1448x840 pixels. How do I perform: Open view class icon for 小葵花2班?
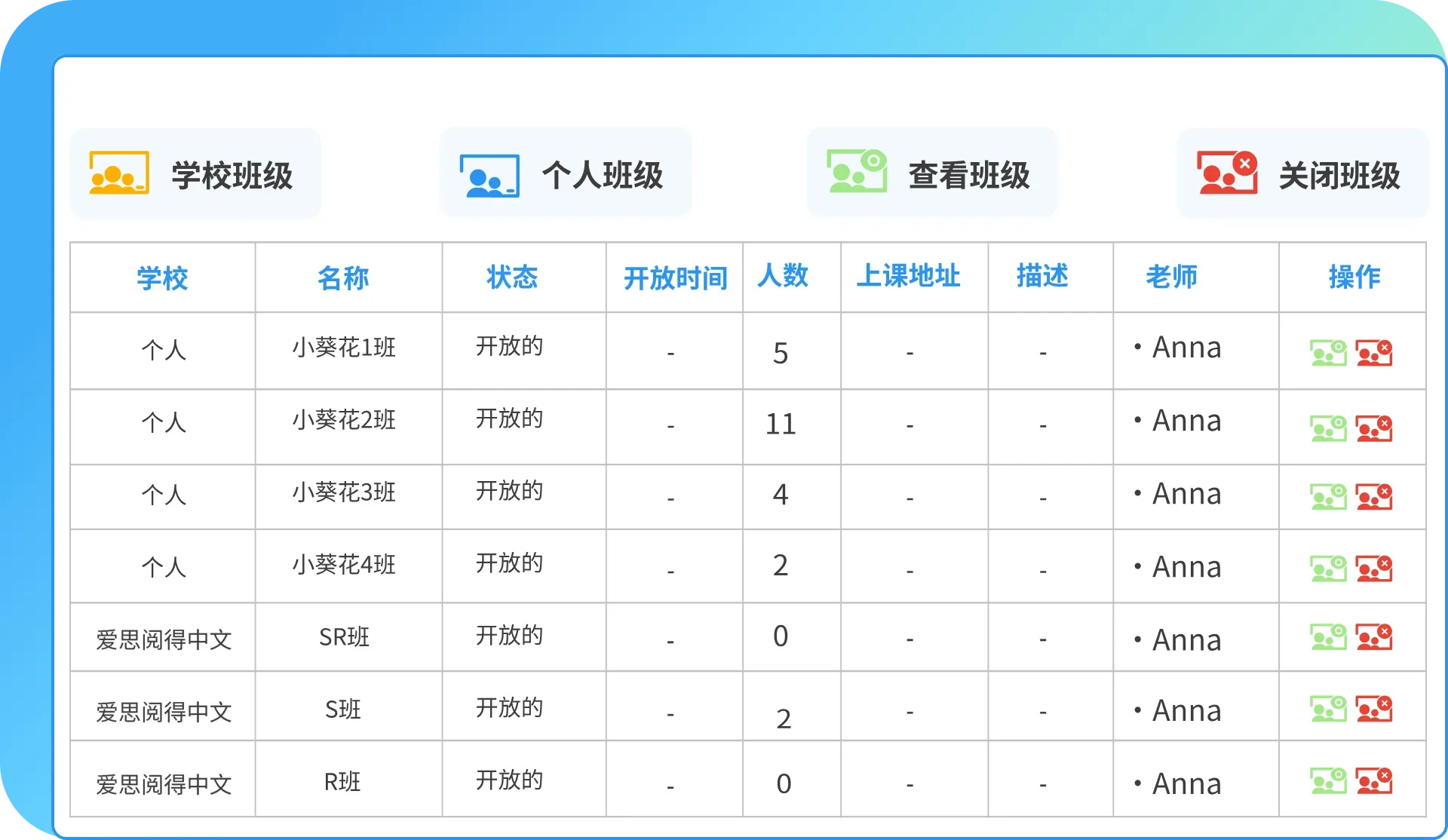1328,428
